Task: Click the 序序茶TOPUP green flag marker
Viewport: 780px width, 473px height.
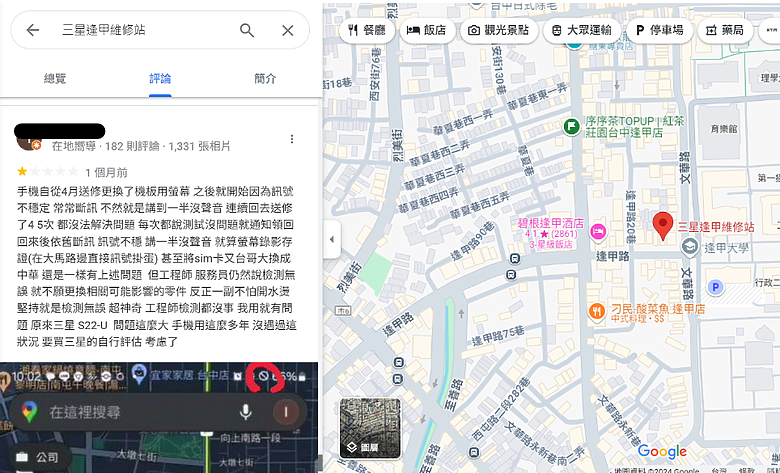Action: 571,126
